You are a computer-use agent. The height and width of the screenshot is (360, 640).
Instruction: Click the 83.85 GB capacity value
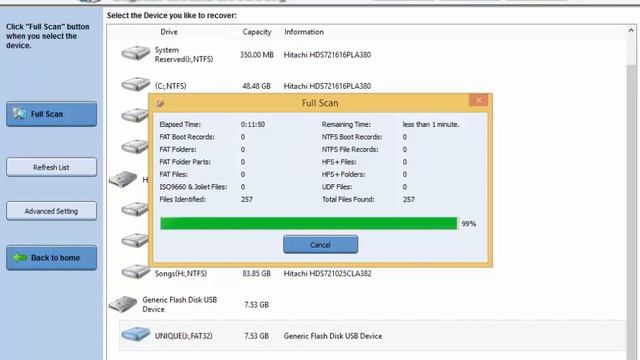point(257,273)
